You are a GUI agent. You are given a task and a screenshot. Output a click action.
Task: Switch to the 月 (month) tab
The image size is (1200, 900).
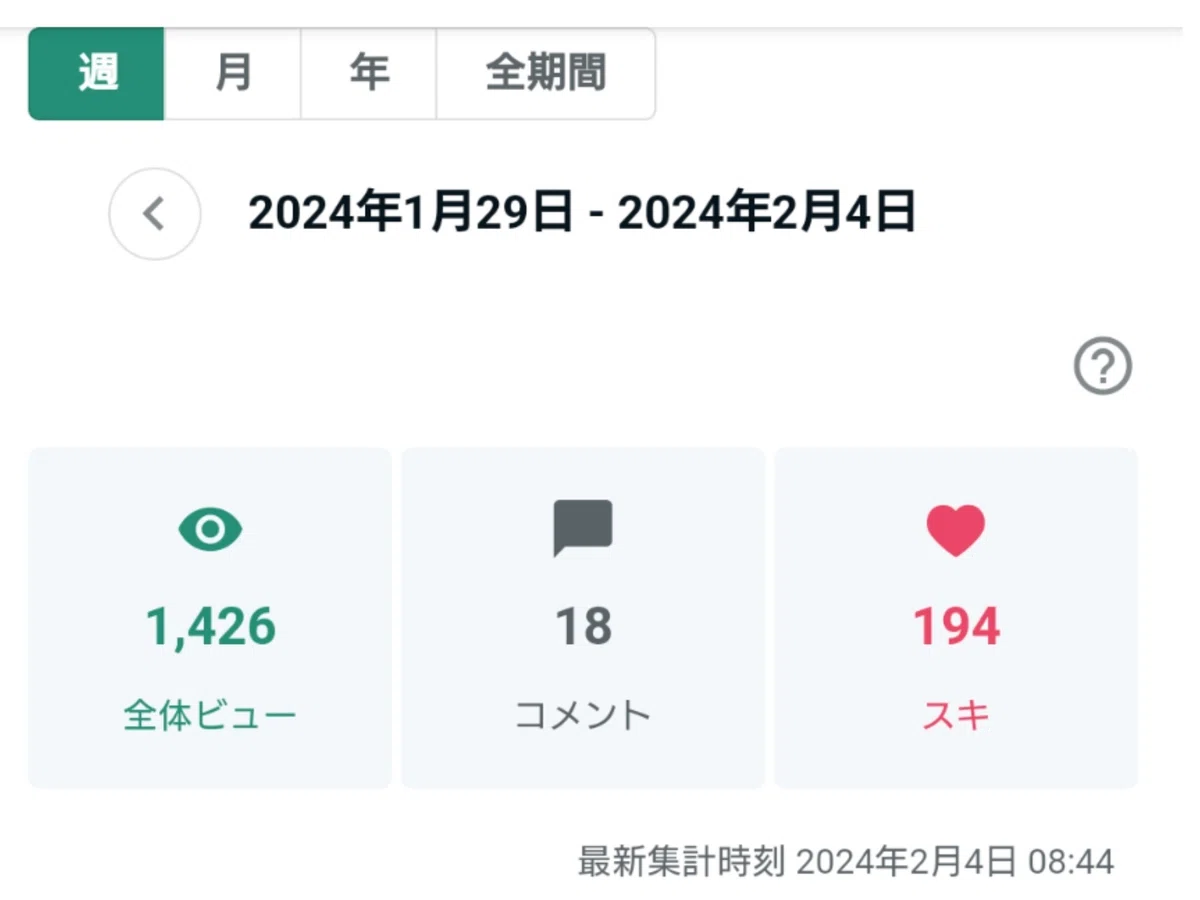[x=232, y=74]
